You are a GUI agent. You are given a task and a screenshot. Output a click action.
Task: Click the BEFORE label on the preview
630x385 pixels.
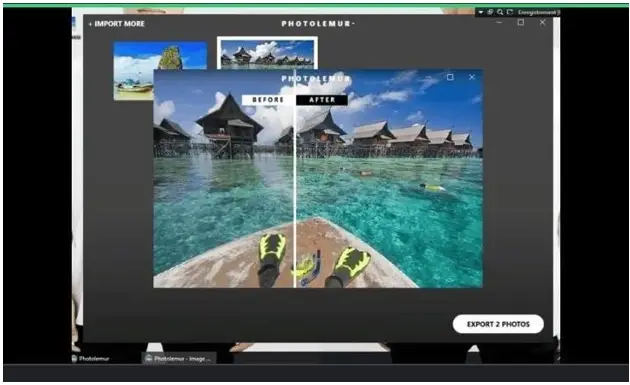coord(268,100)
